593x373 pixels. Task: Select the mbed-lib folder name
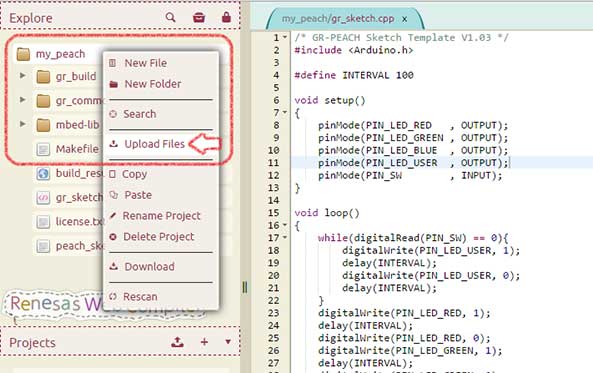[78, 124]
